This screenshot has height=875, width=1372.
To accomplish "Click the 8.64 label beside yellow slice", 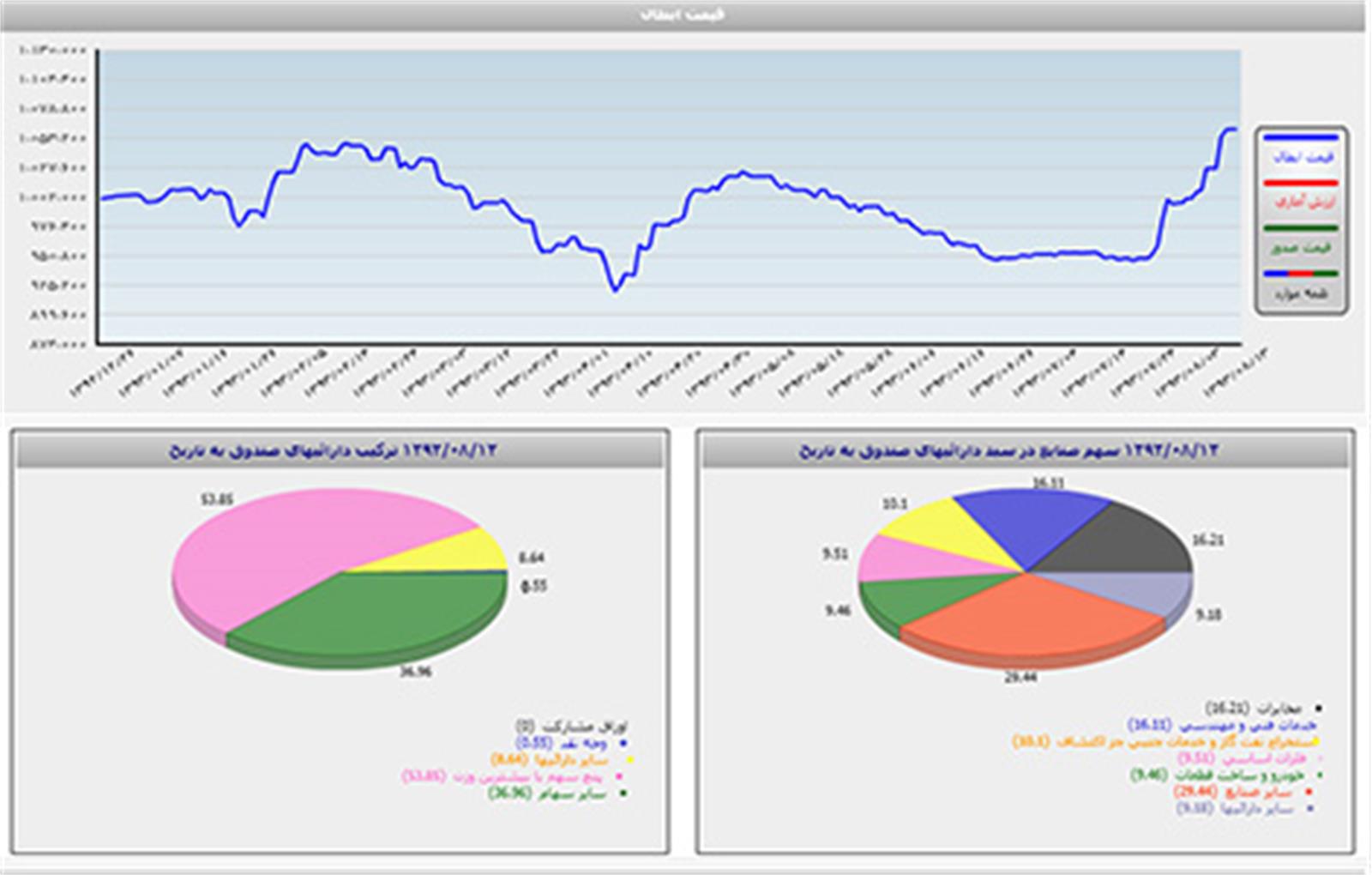I will point(531,558).
